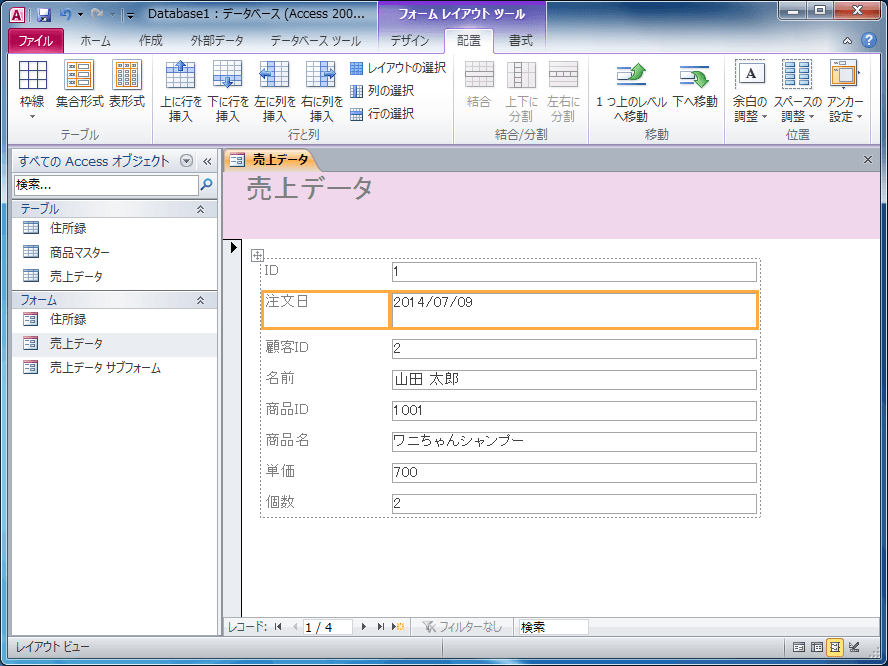Close the 売上データ form with X
Image resolution: width=888 pixels, height=666 pixels.
pyautogui.click(x=868, y=160)
